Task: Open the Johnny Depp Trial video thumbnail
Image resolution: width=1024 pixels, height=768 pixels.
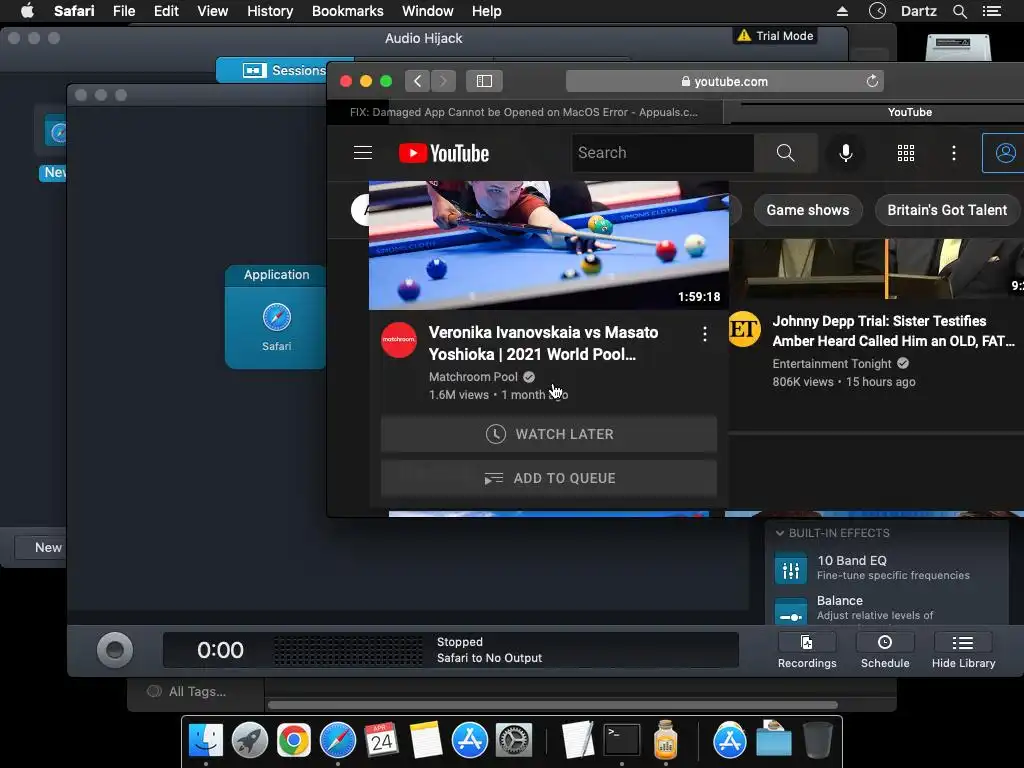Action: tap(876, 269)
